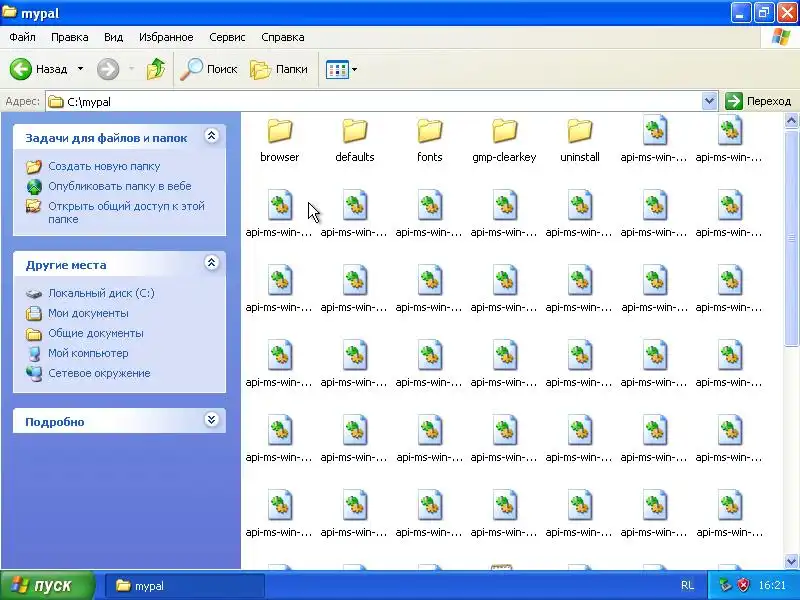800x600 pixels.
Task: Open the Назад history dropdown arrow
Action: pos(81,69)
